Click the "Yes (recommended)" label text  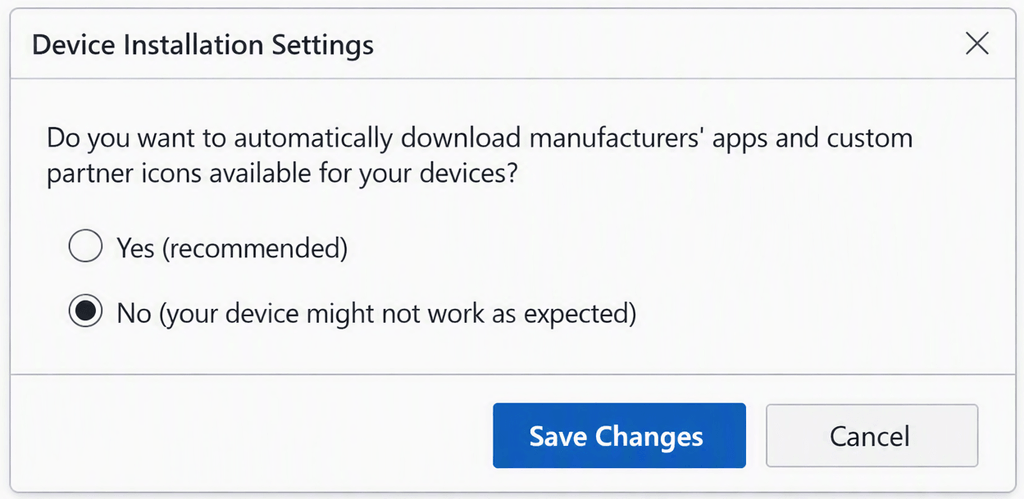tap(232, 248)
